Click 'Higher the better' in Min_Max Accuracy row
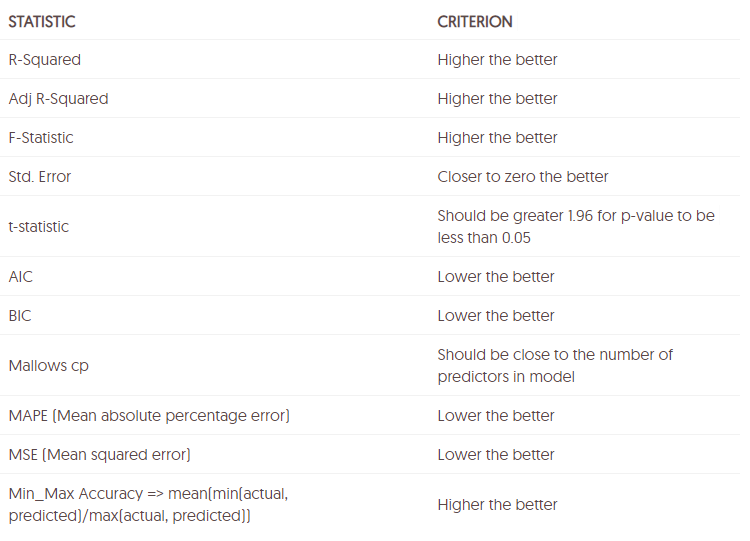 click(497, 505)
